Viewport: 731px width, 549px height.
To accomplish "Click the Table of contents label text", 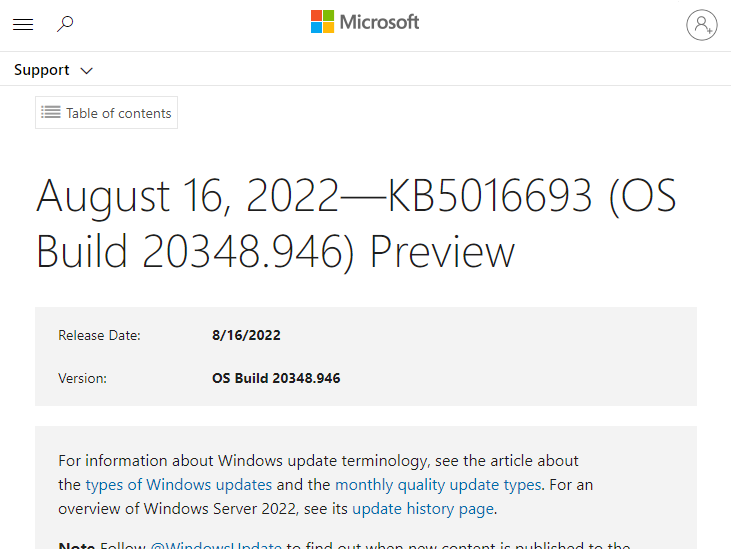I will point(119,113).
